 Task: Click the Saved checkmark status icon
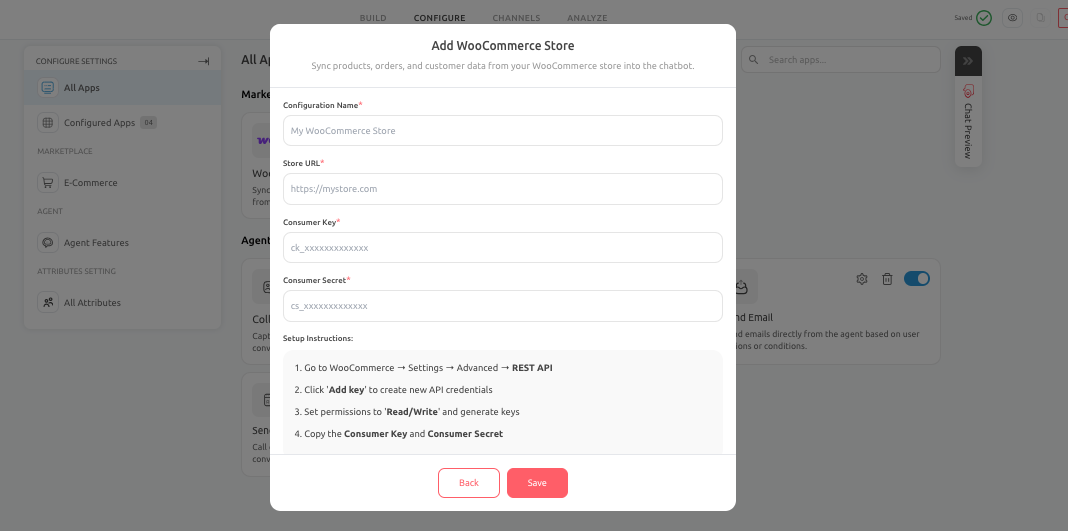(984, 18)
